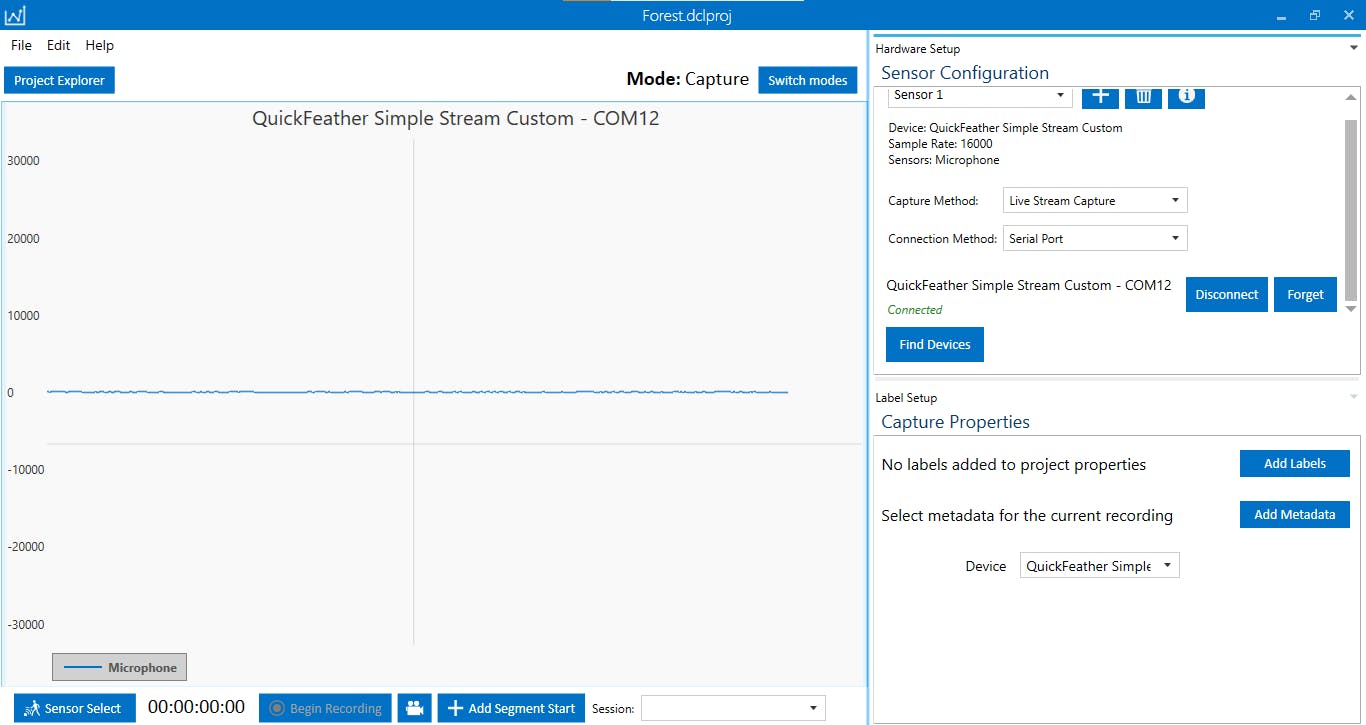Click Add Segment Start

tap(511, 708)
